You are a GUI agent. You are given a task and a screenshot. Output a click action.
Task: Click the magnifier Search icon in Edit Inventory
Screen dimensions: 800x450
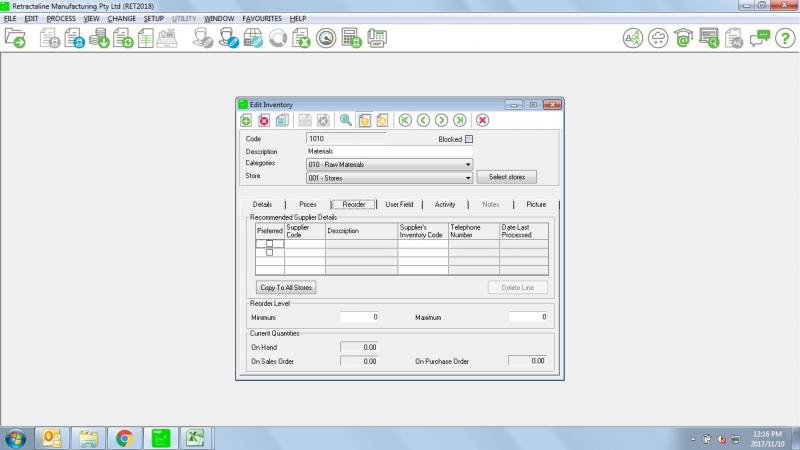(346, 120)
